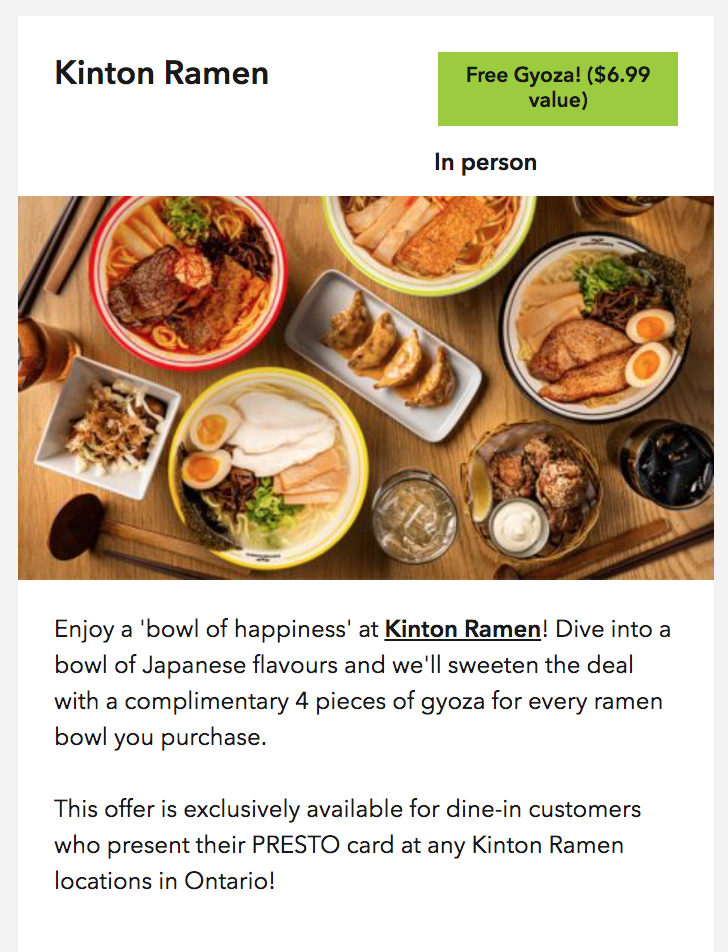Click the word PRESTO in the offer text
Image resolution: width=728 pixels, height=952 pixels.
(x=296, y=845)
